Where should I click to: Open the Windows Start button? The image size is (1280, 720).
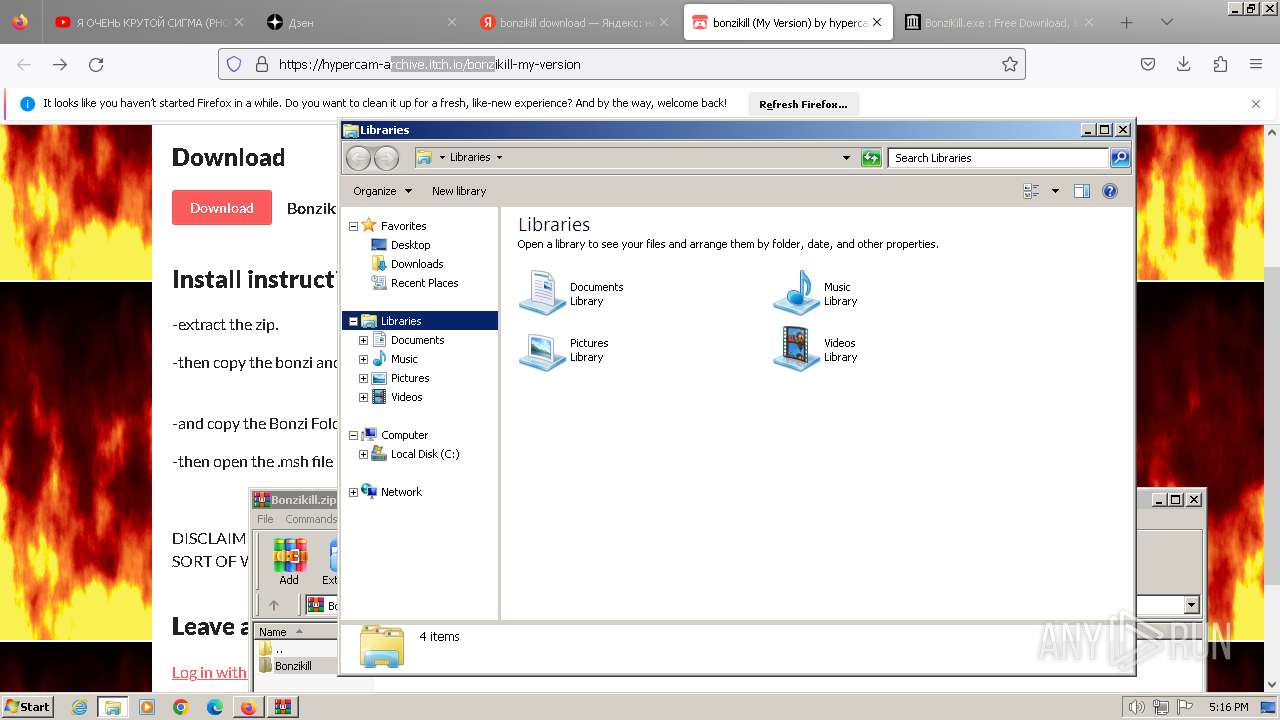coord(28,707)
